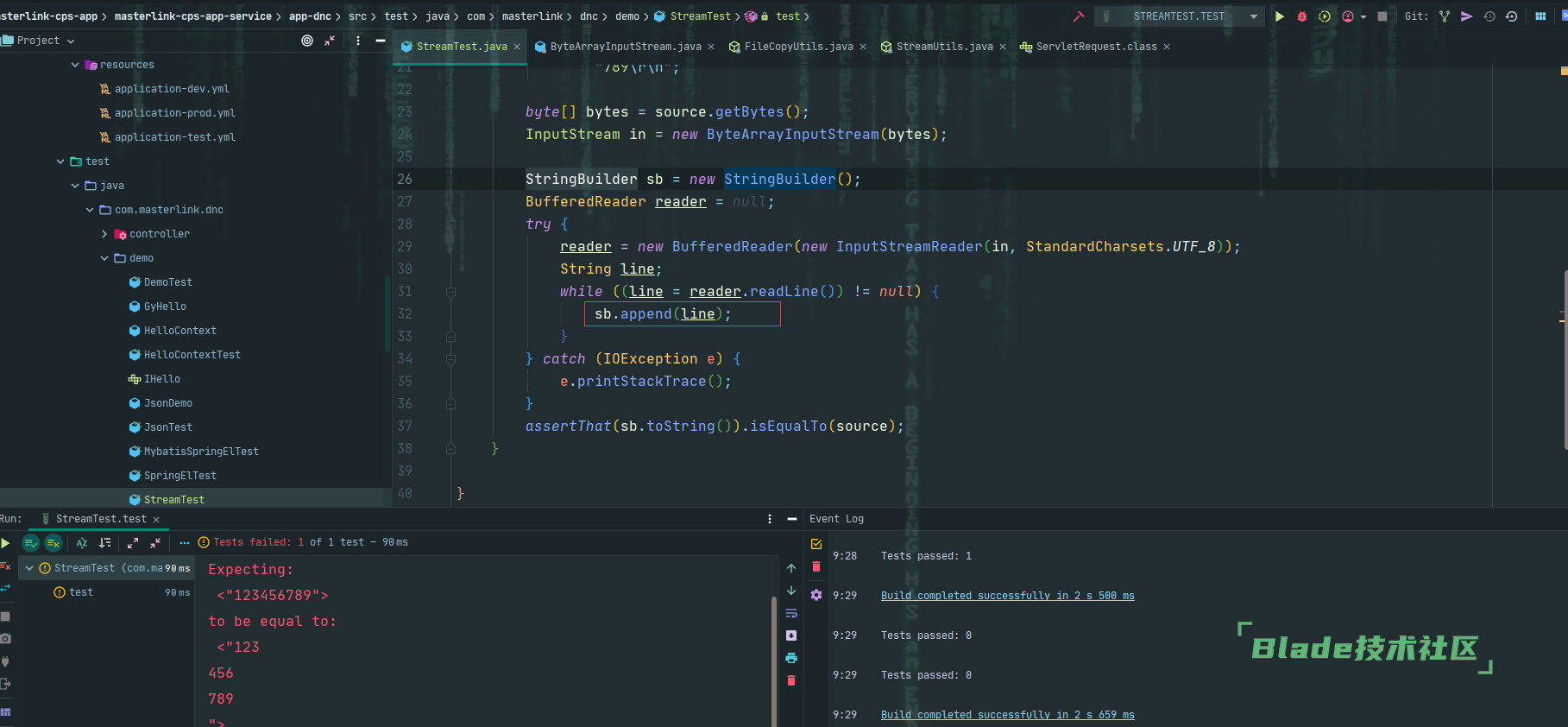The height and width of the screenshot is (727, 1568).
Task: Toggle show ignored tests filter
Action: click(x=54, y=543)
